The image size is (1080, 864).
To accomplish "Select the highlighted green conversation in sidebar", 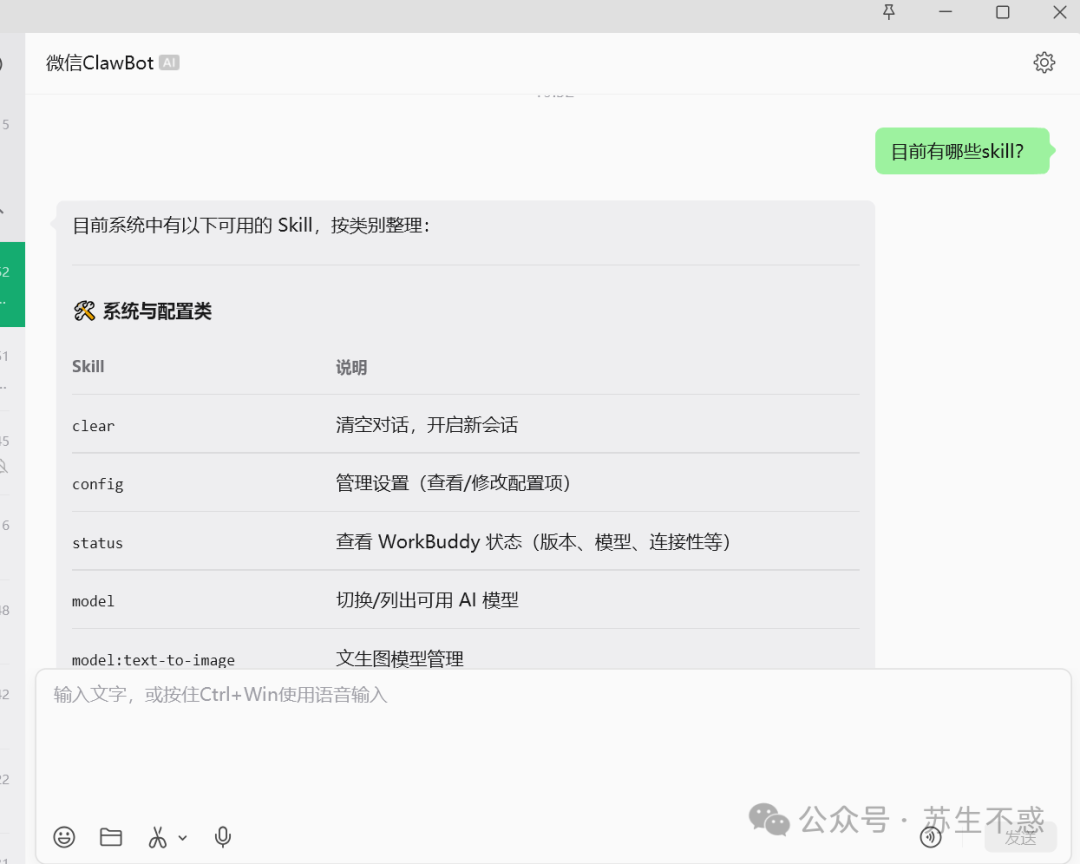I will [x=12, y=284].
